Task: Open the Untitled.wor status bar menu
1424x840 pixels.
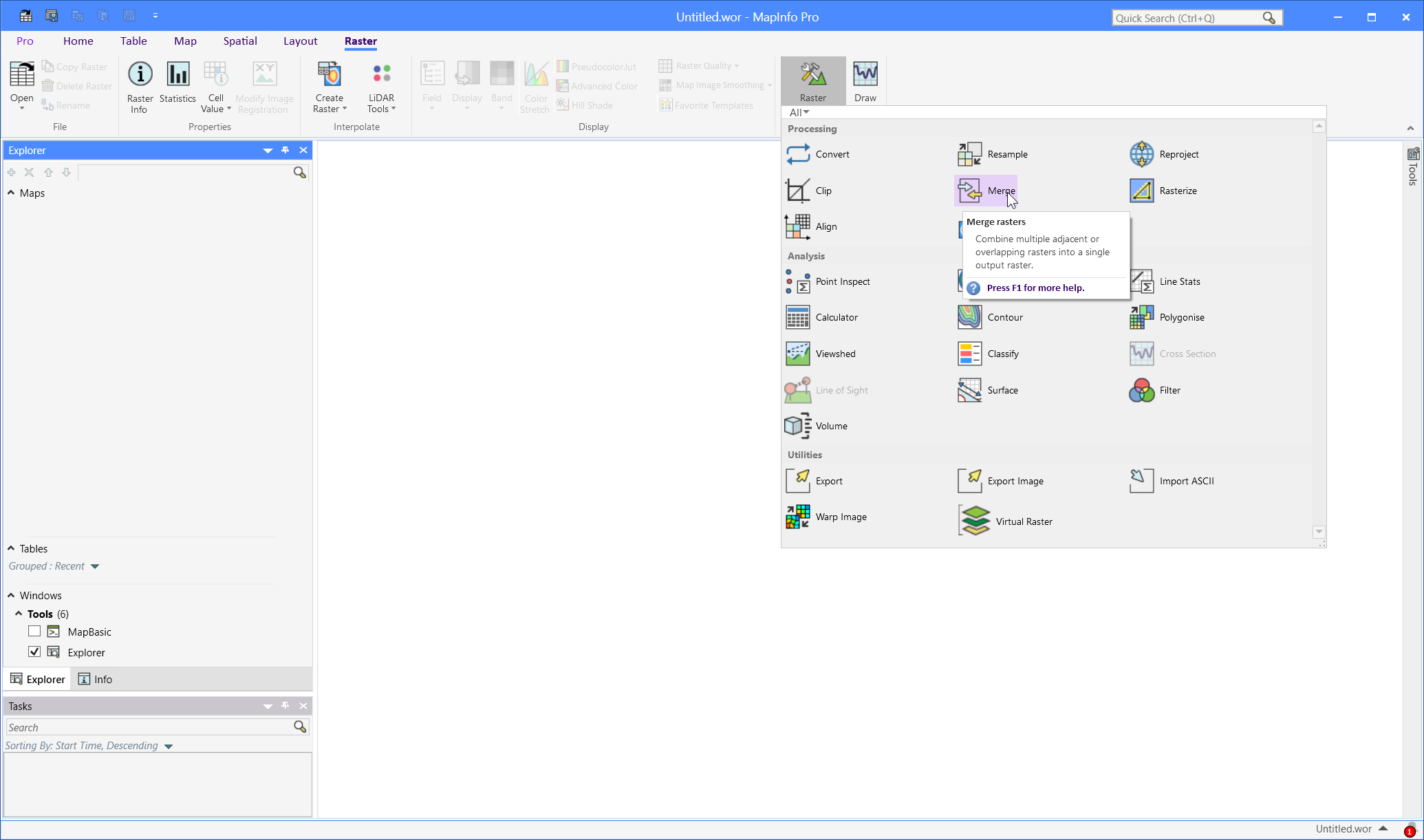Action: (x=1352, y=829)
